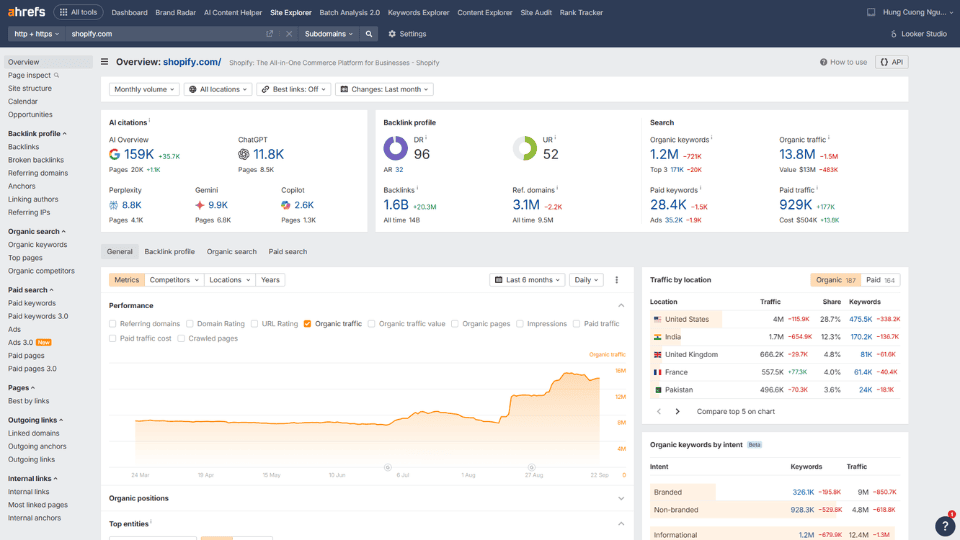Click the first chart annotation marker near 6 Jul
The image size is (960, 540).
(x=388, y=467)
